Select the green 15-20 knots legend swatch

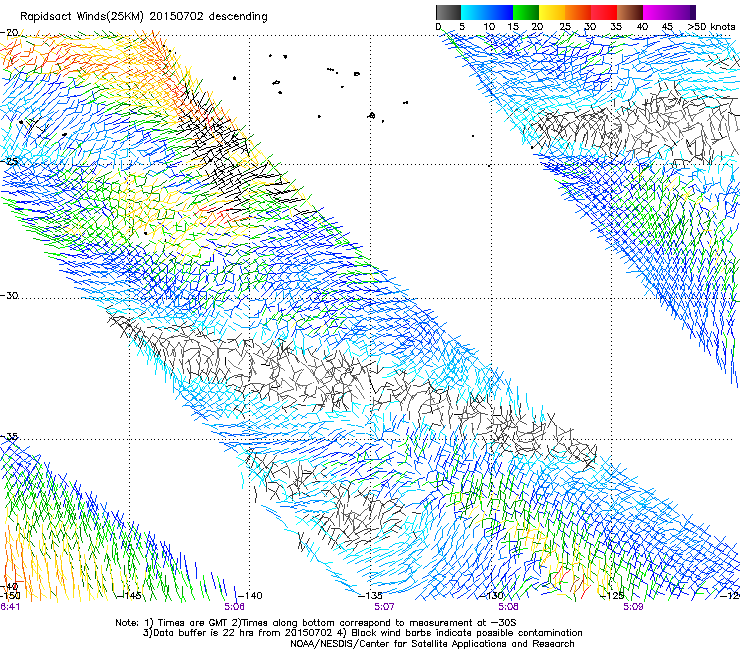tap(526, 12)
